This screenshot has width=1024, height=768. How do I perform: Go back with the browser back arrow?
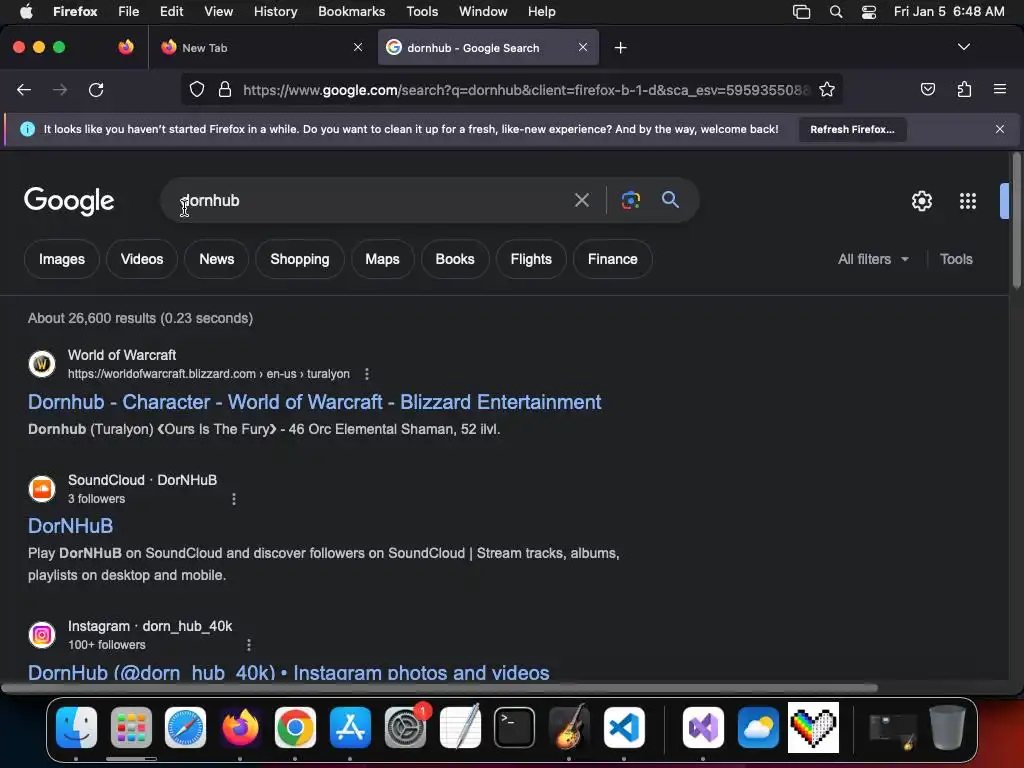(24, 89)
